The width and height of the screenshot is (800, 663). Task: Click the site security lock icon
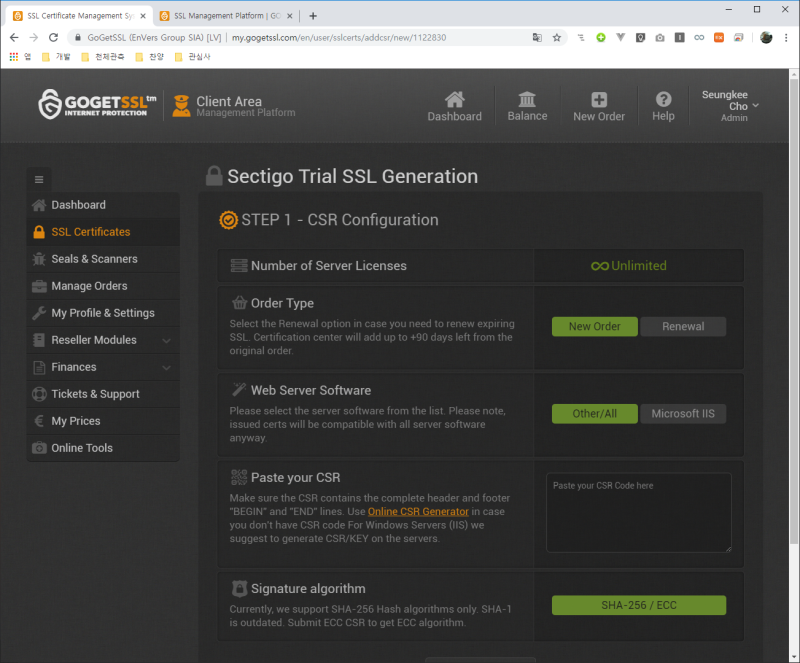pos(78,37)
